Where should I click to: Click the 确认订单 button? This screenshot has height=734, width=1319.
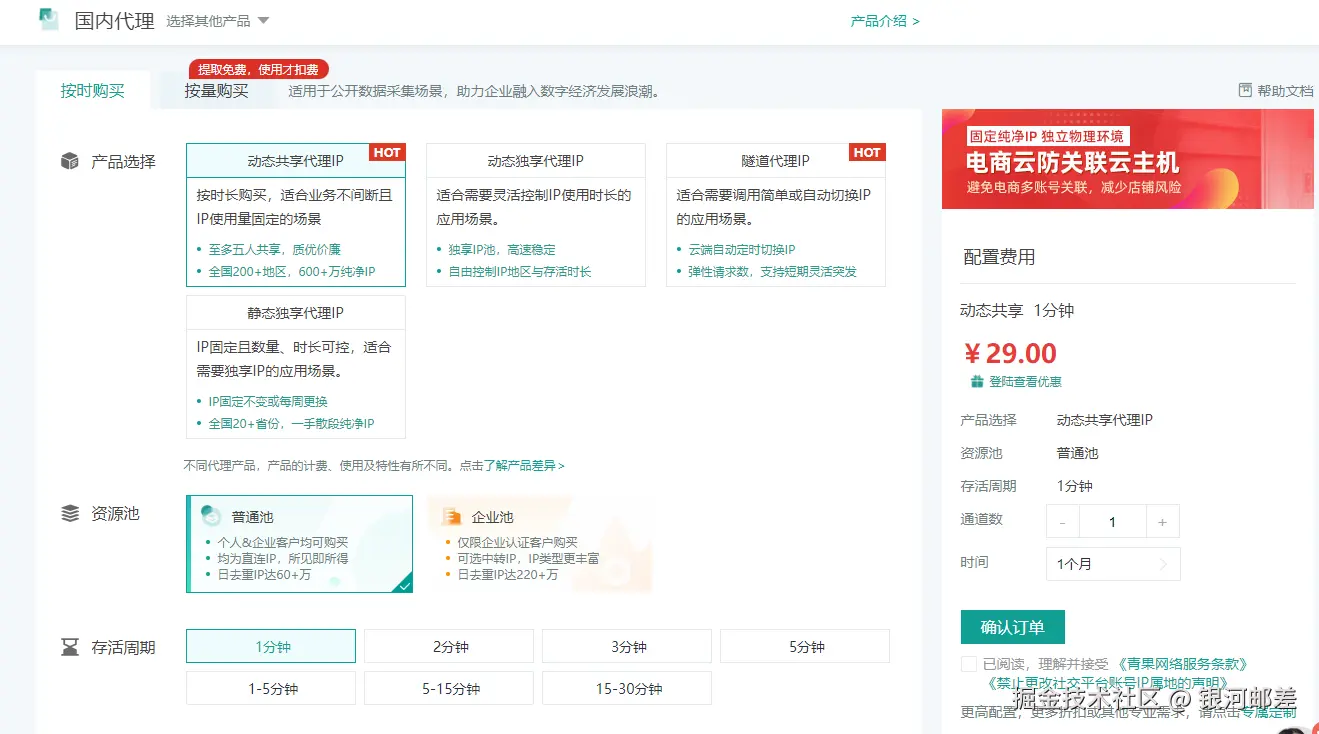coord(1012,627)
